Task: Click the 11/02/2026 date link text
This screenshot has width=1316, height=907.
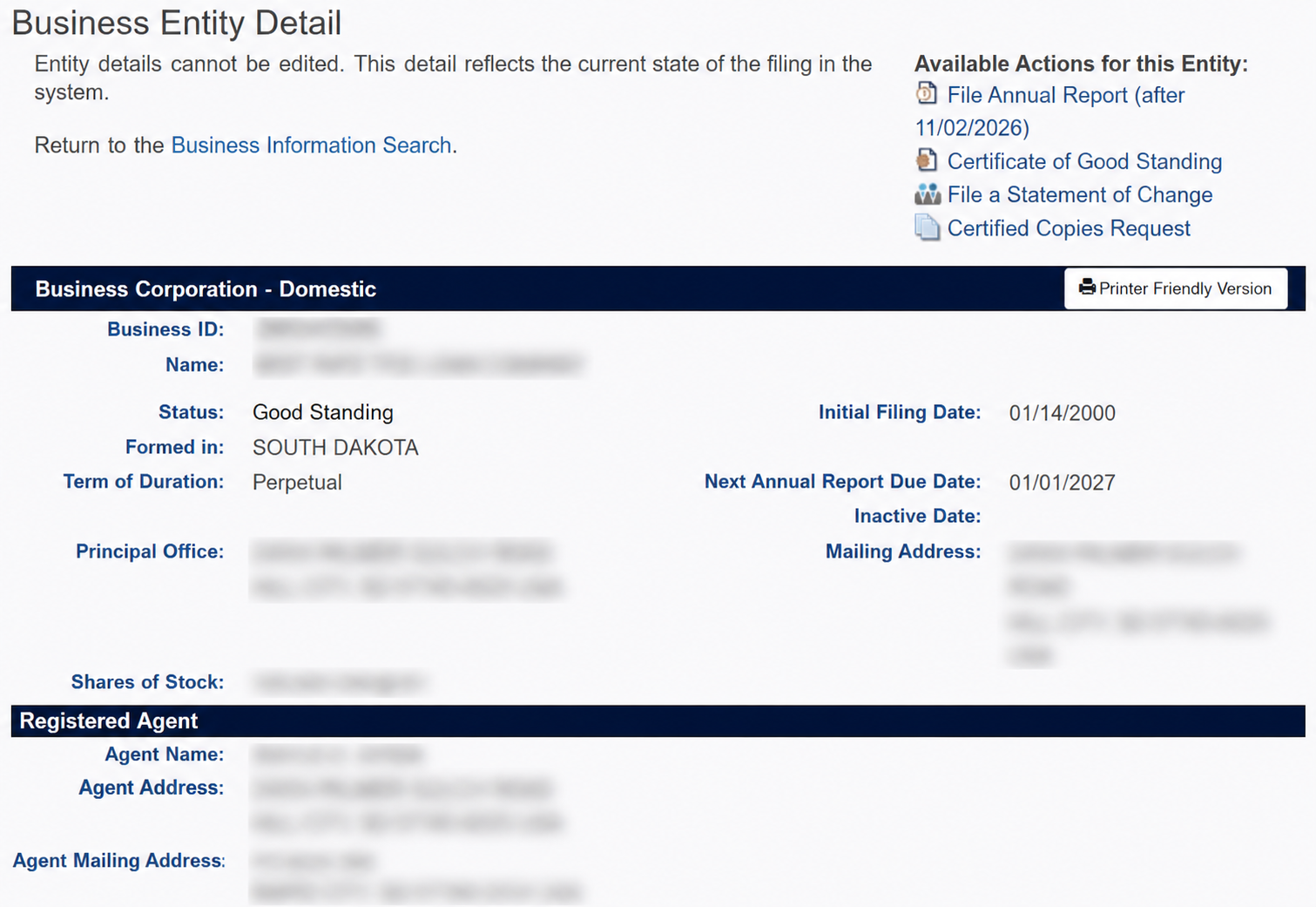Action: pyautogui.click(x=972, y=128)
